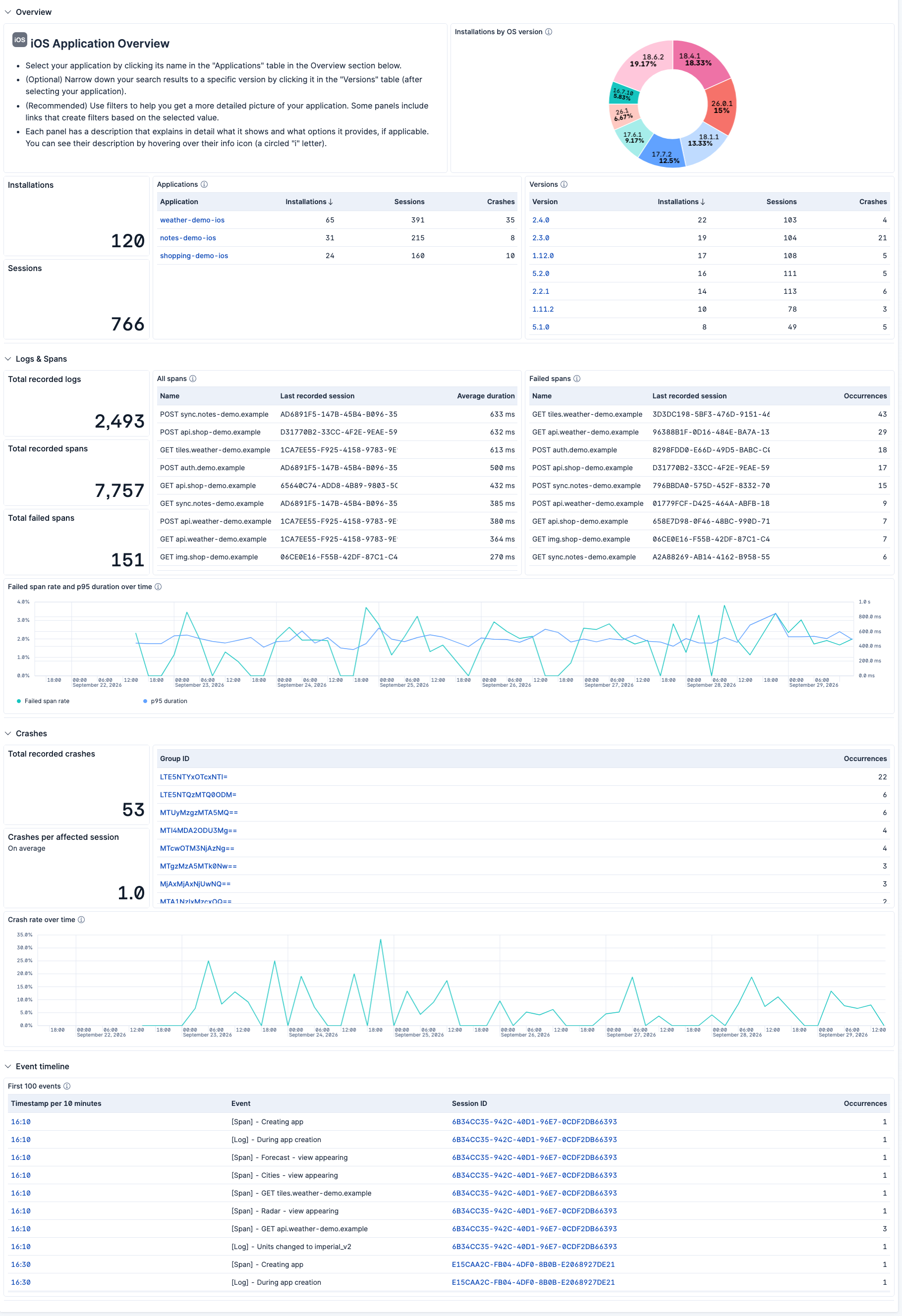Click Average duration header in All spans
Screen dimensions: 902x1316
(486, 396)
